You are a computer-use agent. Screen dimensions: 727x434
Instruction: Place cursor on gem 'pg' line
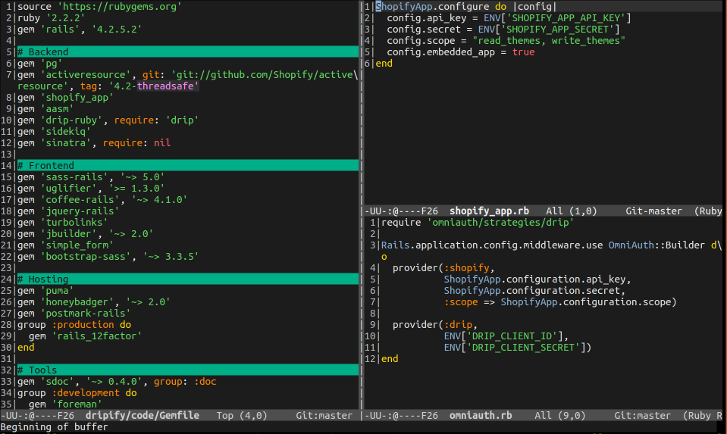(40, 63)
